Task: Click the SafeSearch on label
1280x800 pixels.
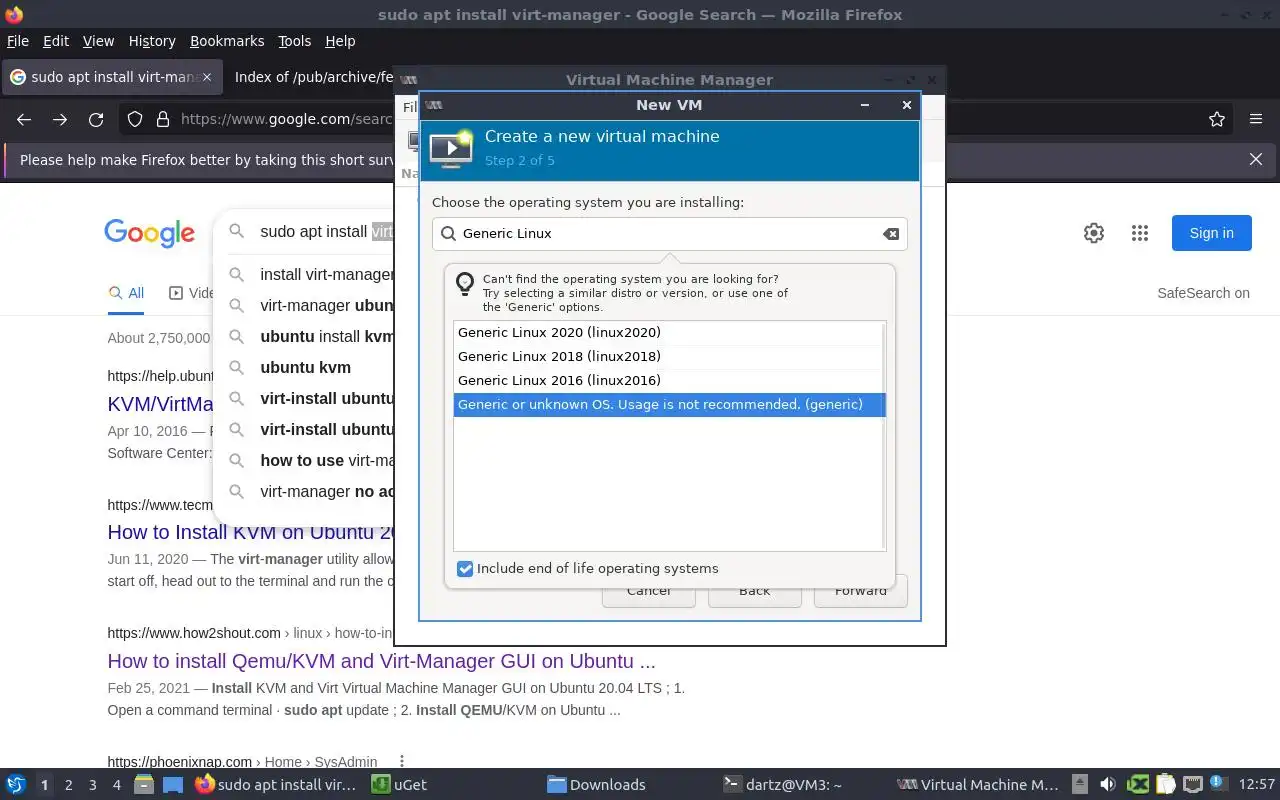Action: (x=1203, y=293)
